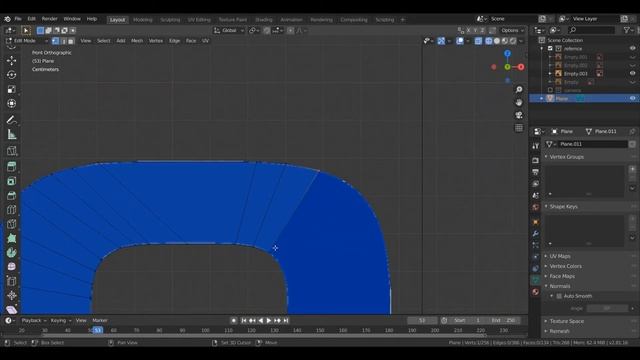Jump to the timeline end frame
Viewport: 640px width, 360px height.
286,321
